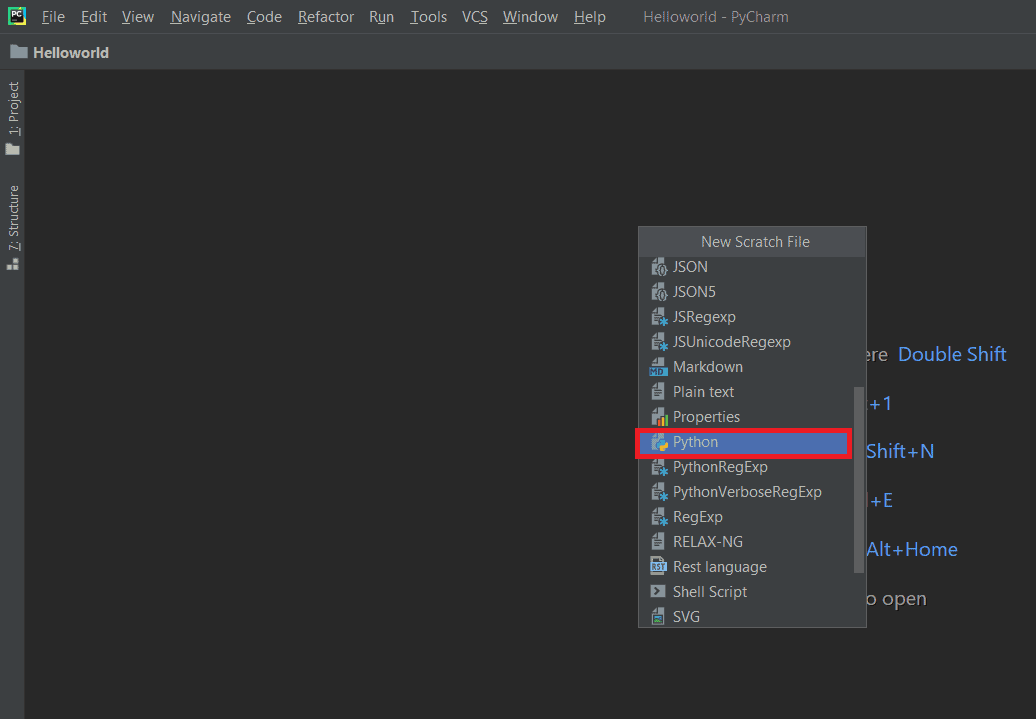Select the JSON scratch file type

click(x=692, y=266)
